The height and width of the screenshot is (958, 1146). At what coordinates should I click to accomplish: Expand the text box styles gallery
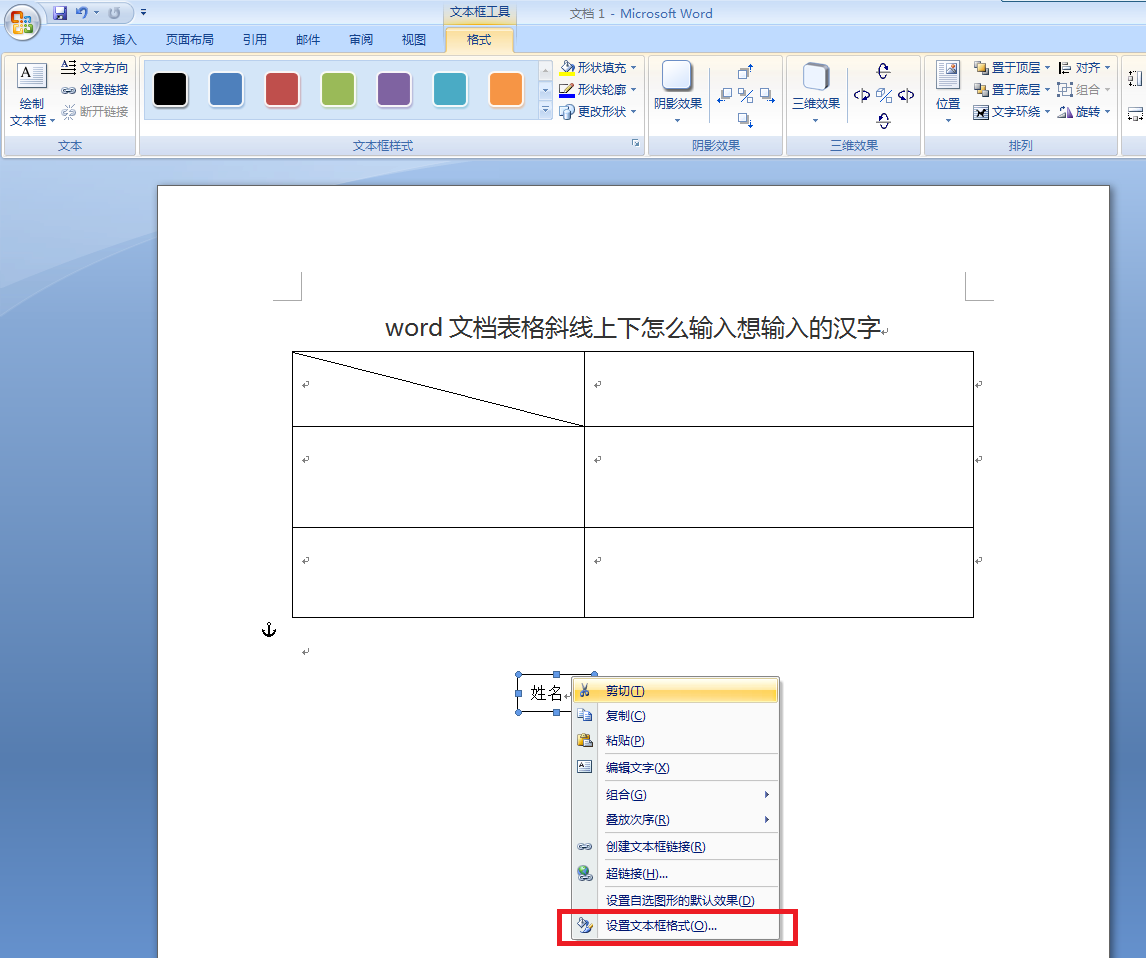(545, 110)
